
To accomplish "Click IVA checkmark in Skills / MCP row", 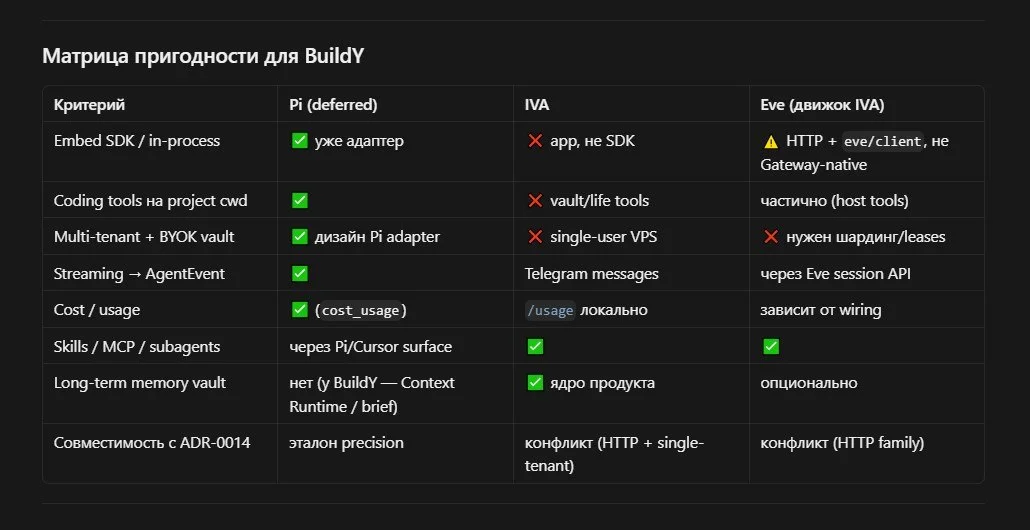I will pos(535,346).
